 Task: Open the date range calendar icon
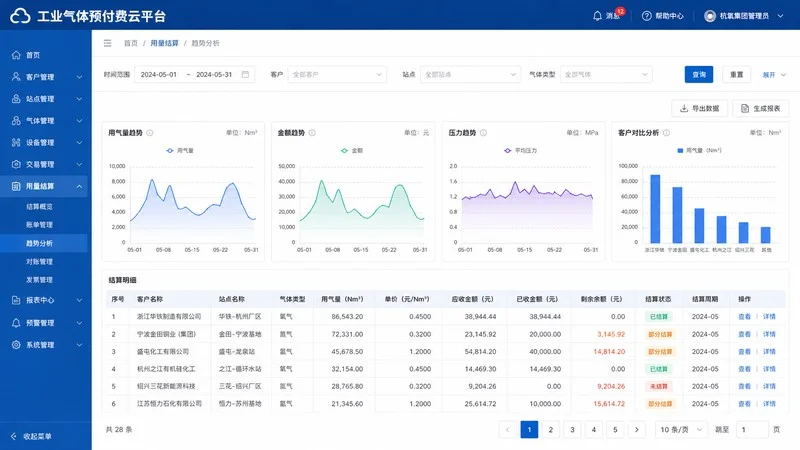245,74
